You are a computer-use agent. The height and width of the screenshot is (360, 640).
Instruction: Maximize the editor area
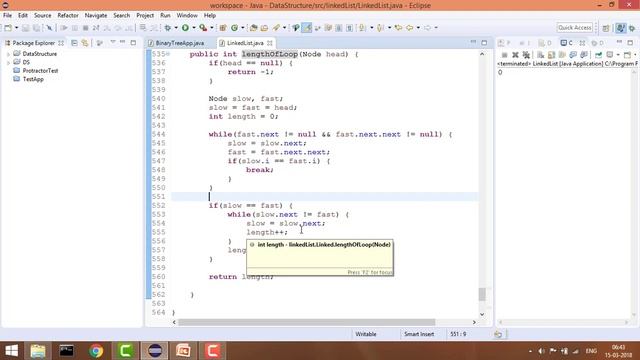[x=484, y=42]
